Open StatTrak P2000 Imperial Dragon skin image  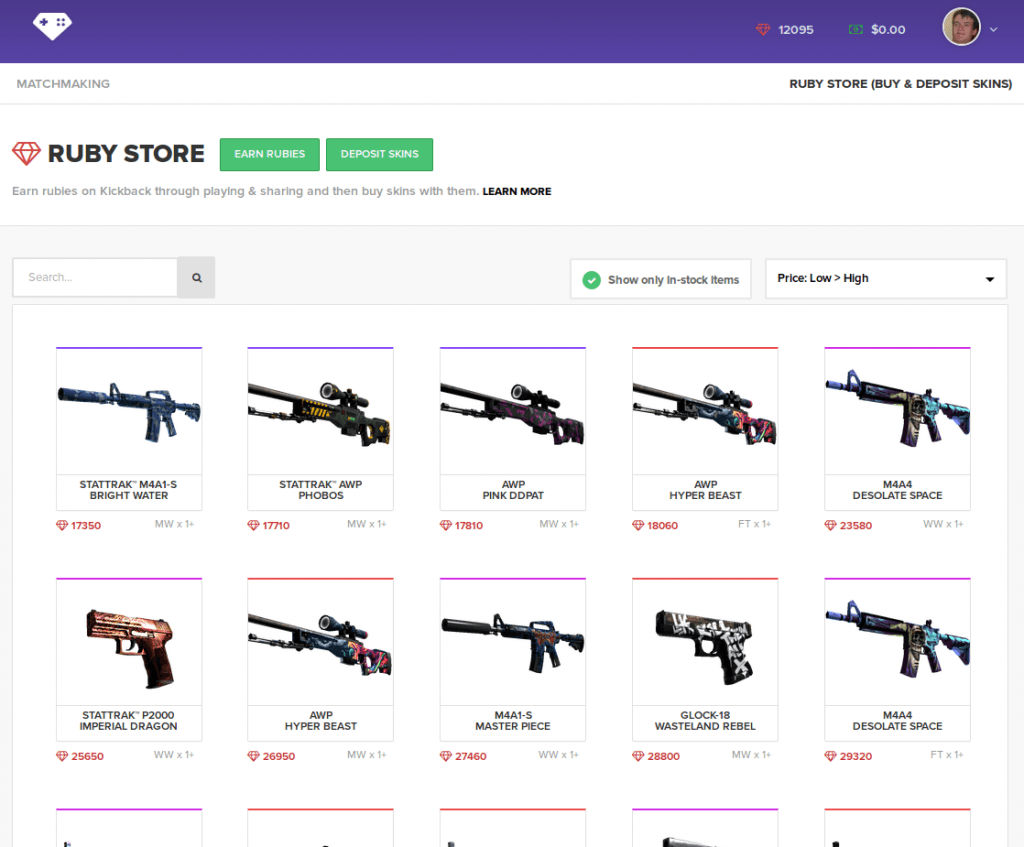pos(129,642)
